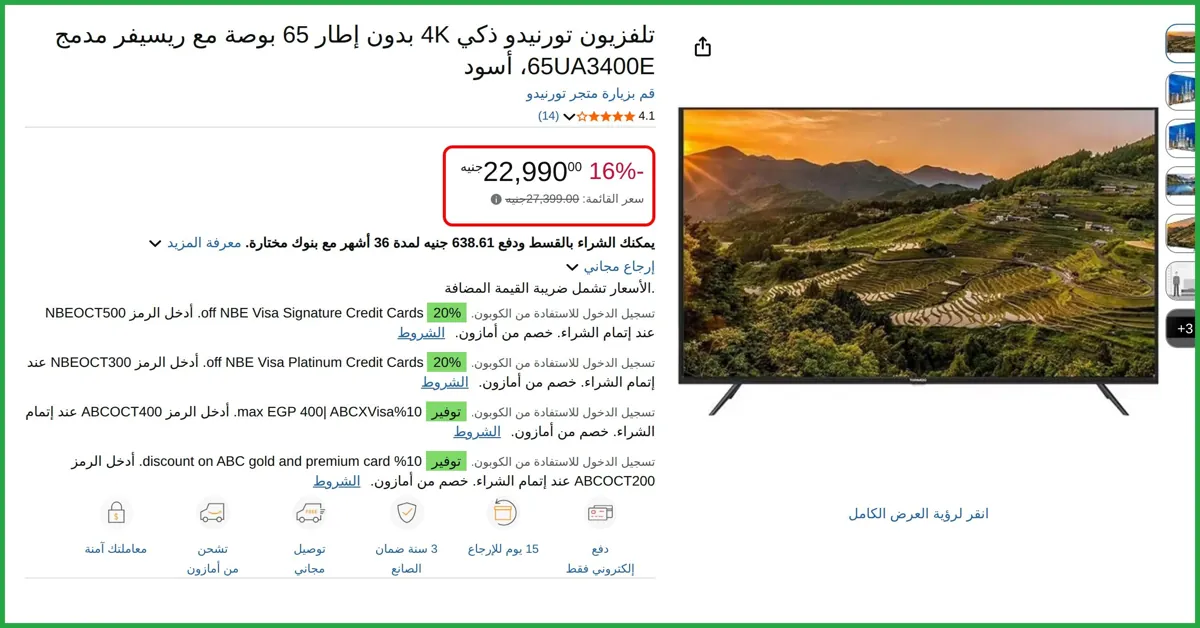Click the 3 سنة ضمان الصانع label
1200x628 pixels.
coord(407,559)
